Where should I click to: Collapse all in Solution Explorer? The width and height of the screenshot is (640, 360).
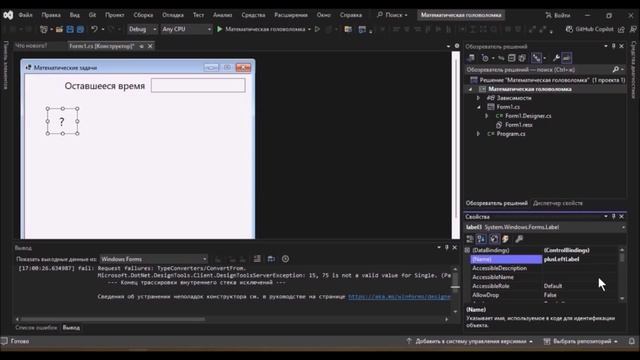point(511,58)
